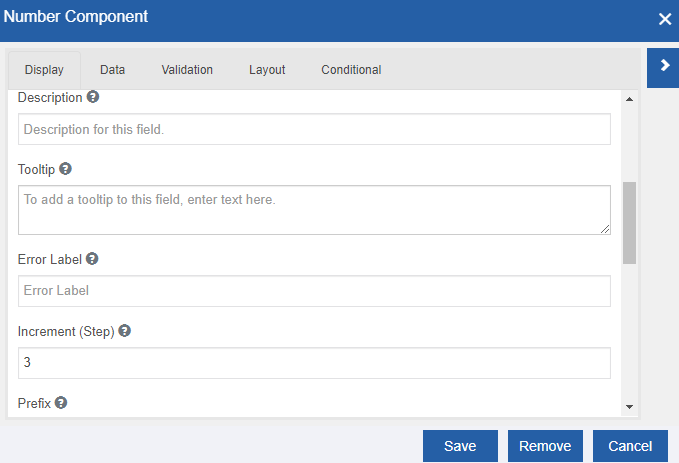This screenshot has width=679, height=463.
Task: Click the Error Label help icon
Action: tap(92, 259)
